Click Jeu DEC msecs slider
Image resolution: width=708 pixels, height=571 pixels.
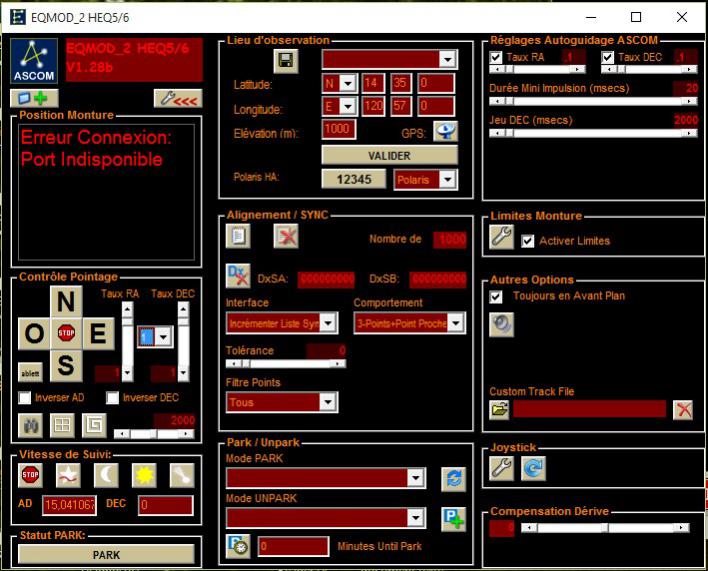click(x=593, y=133)
